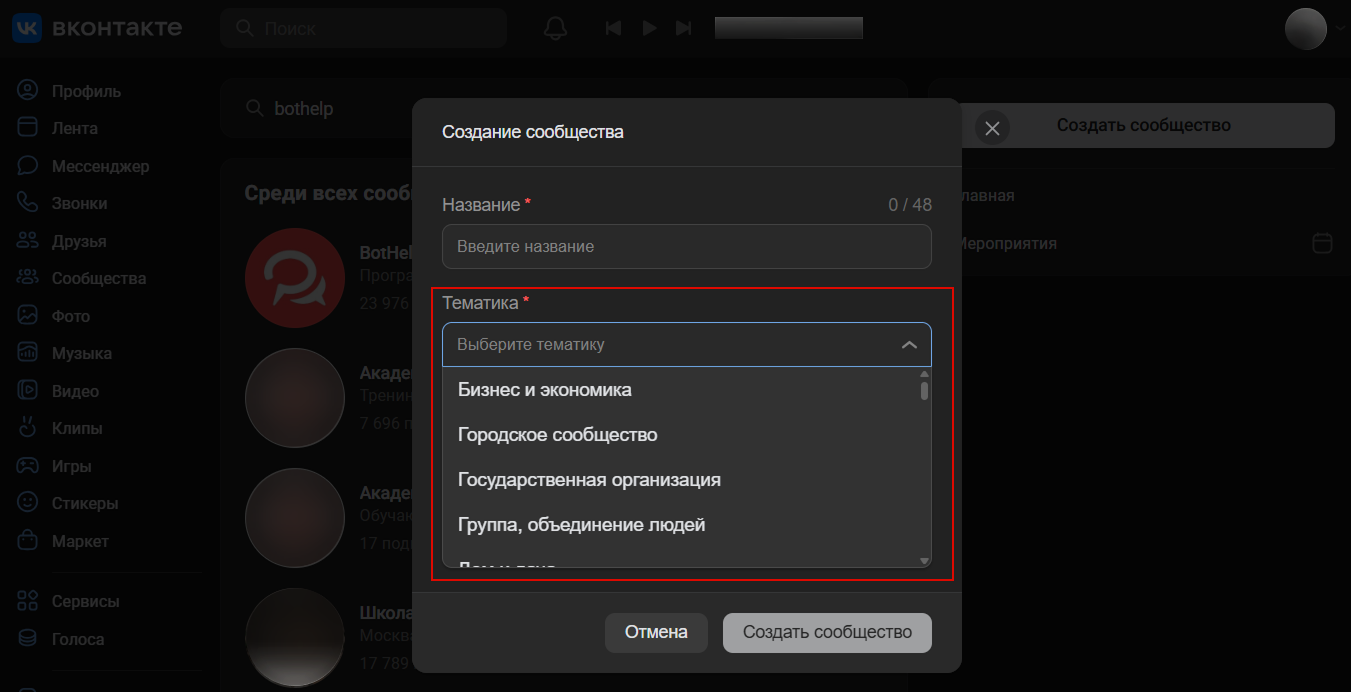
Task: Open Сервисы in the sidebar
Action: (x=85, y=601)
